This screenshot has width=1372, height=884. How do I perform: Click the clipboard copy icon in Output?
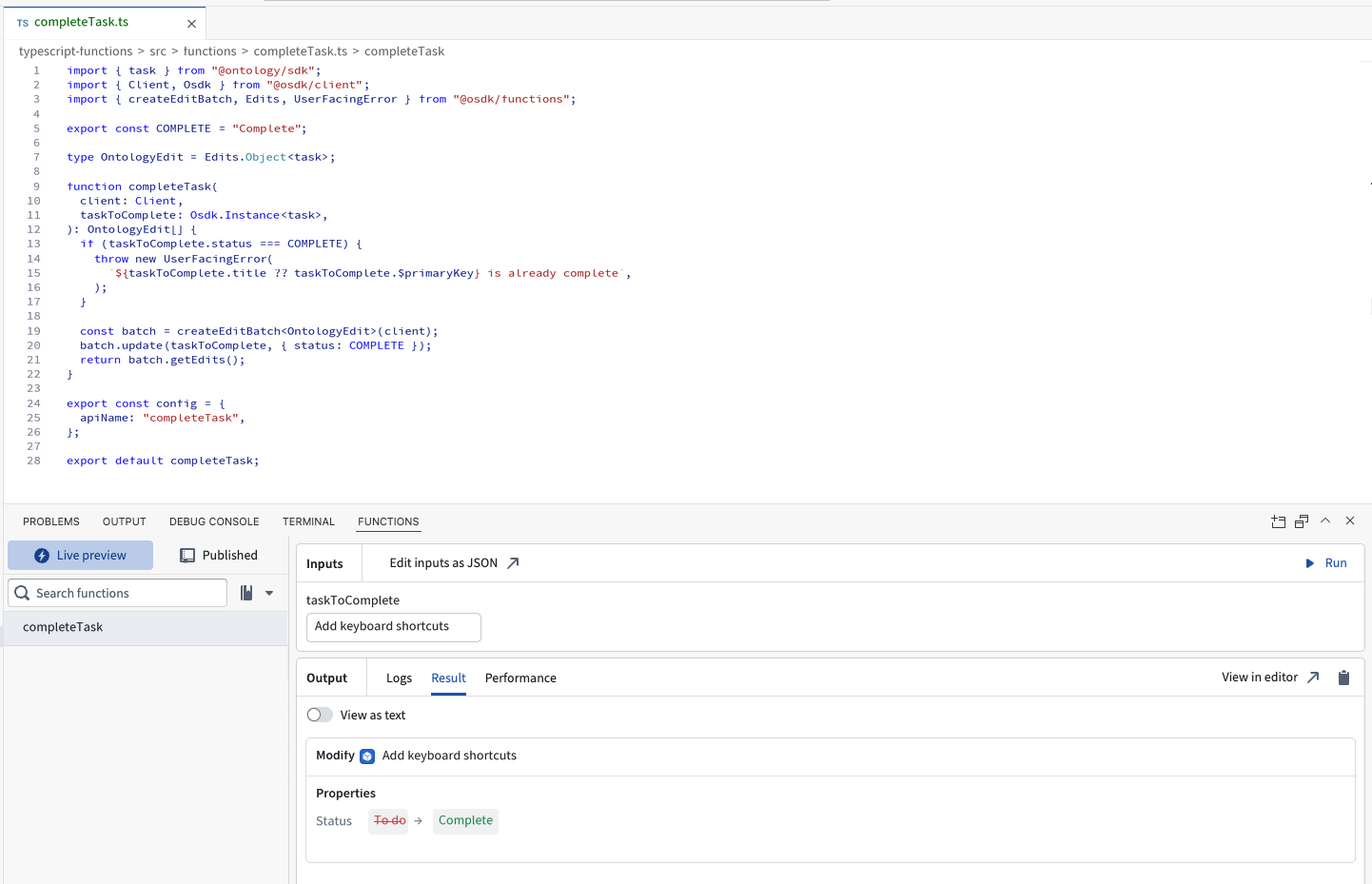click(1343, 678)
